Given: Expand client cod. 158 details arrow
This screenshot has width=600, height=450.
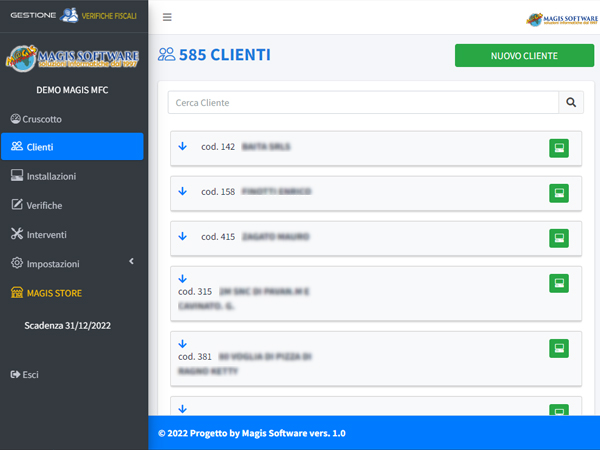Looking at the screenshot, I should (x=183, y=191).
